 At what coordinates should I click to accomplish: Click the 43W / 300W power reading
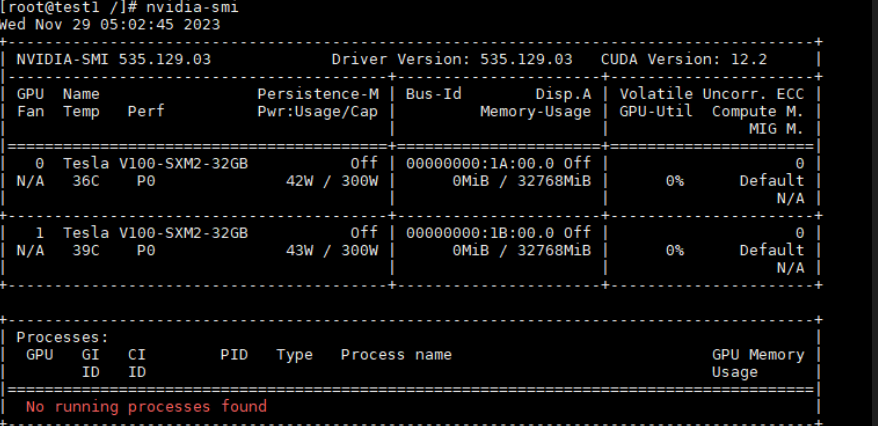[x=331, y=250]
